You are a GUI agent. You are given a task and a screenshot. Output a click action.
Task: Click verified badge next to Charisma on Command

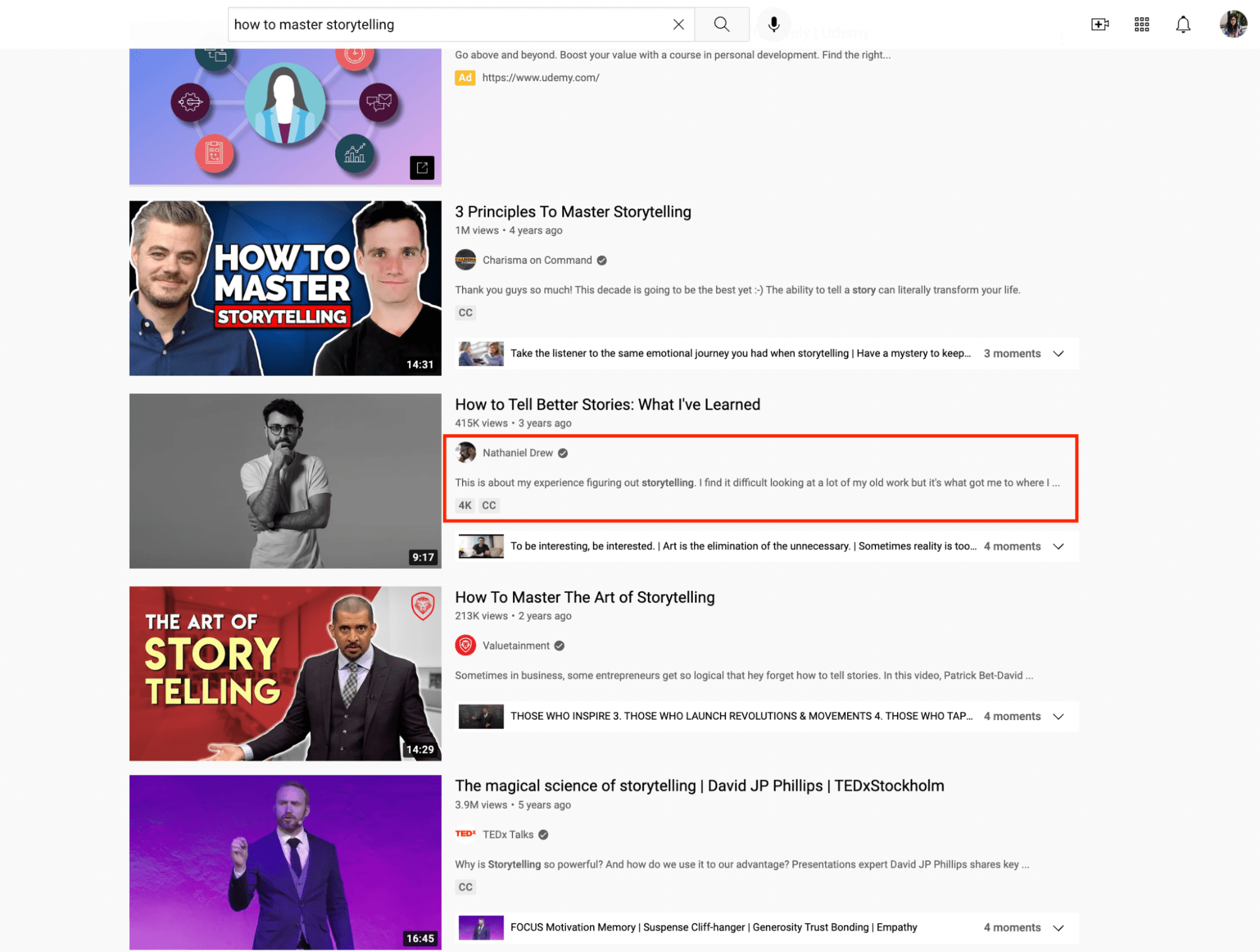(x=602, y=260)
